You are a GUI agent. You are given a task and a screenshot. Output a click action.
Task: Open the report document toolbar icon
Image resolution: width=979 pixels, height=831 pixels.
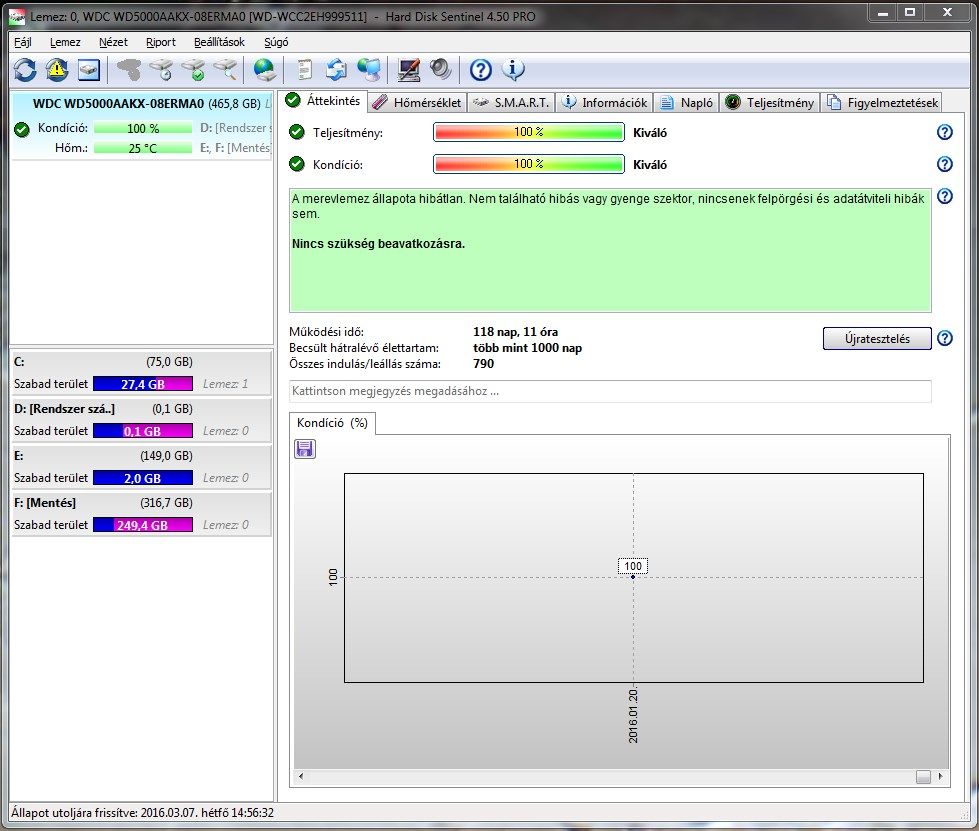point(304,69)
